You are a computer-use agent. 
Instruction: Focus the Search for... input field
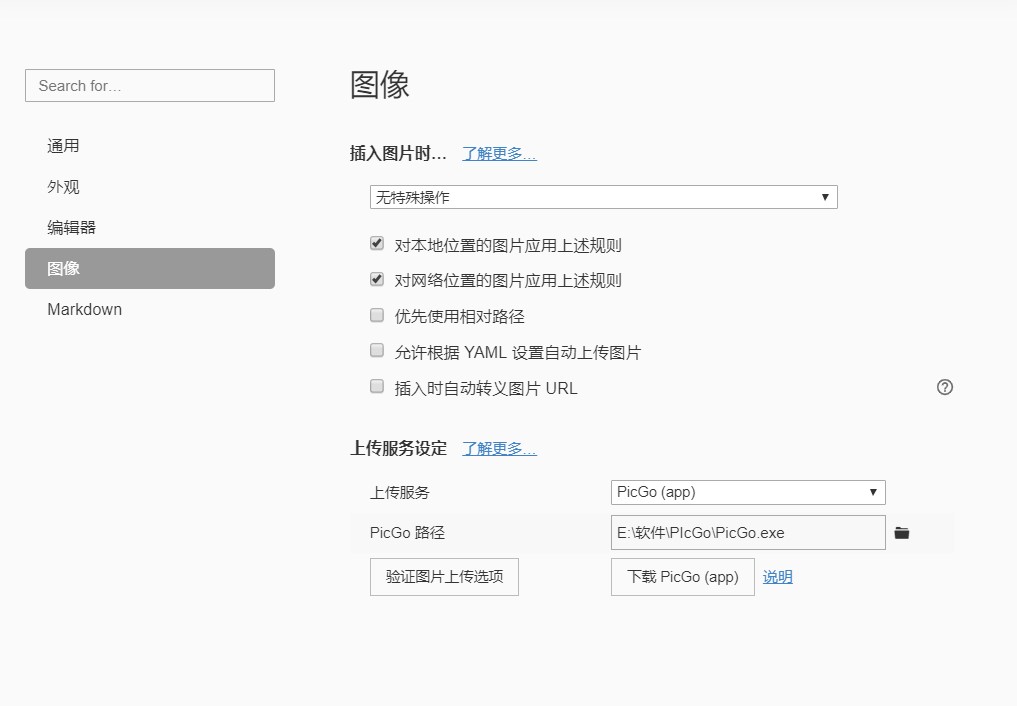tap(150, 86)
